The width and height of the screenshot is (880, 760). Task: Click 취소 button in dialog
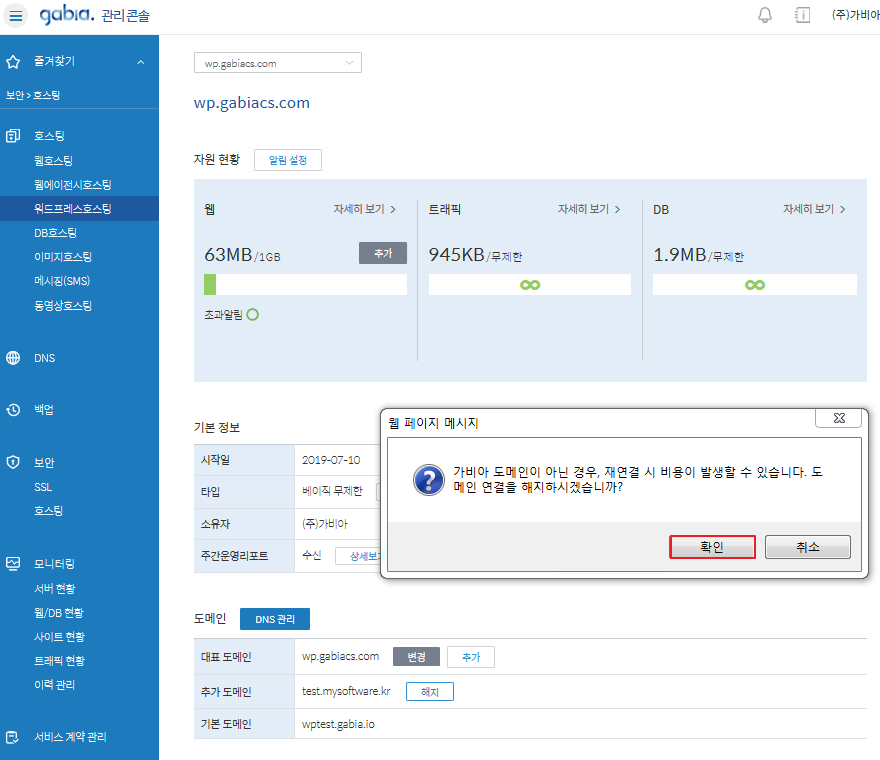point(808,547)
